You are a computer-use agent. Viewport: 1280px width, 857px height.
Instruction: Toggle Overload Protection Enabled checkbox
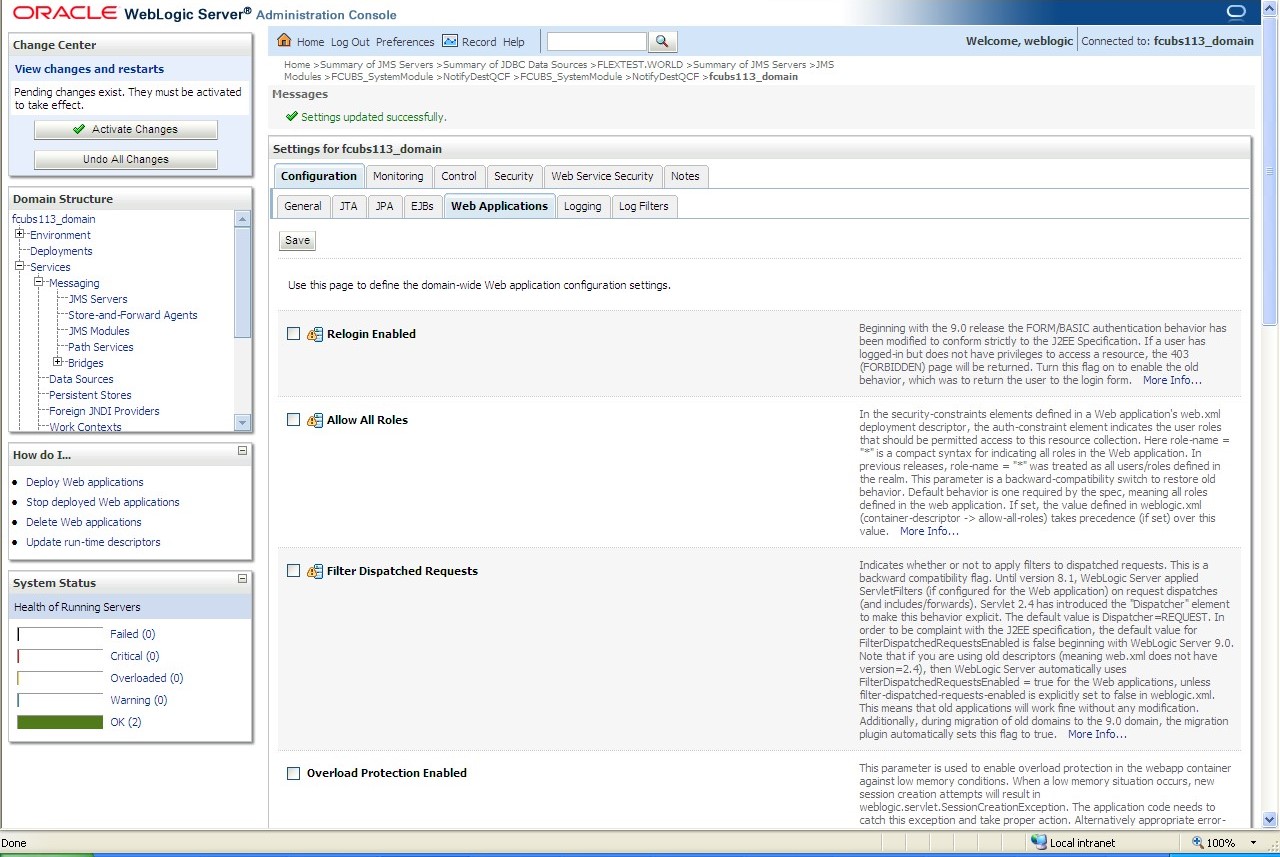(x=293, y=773)
